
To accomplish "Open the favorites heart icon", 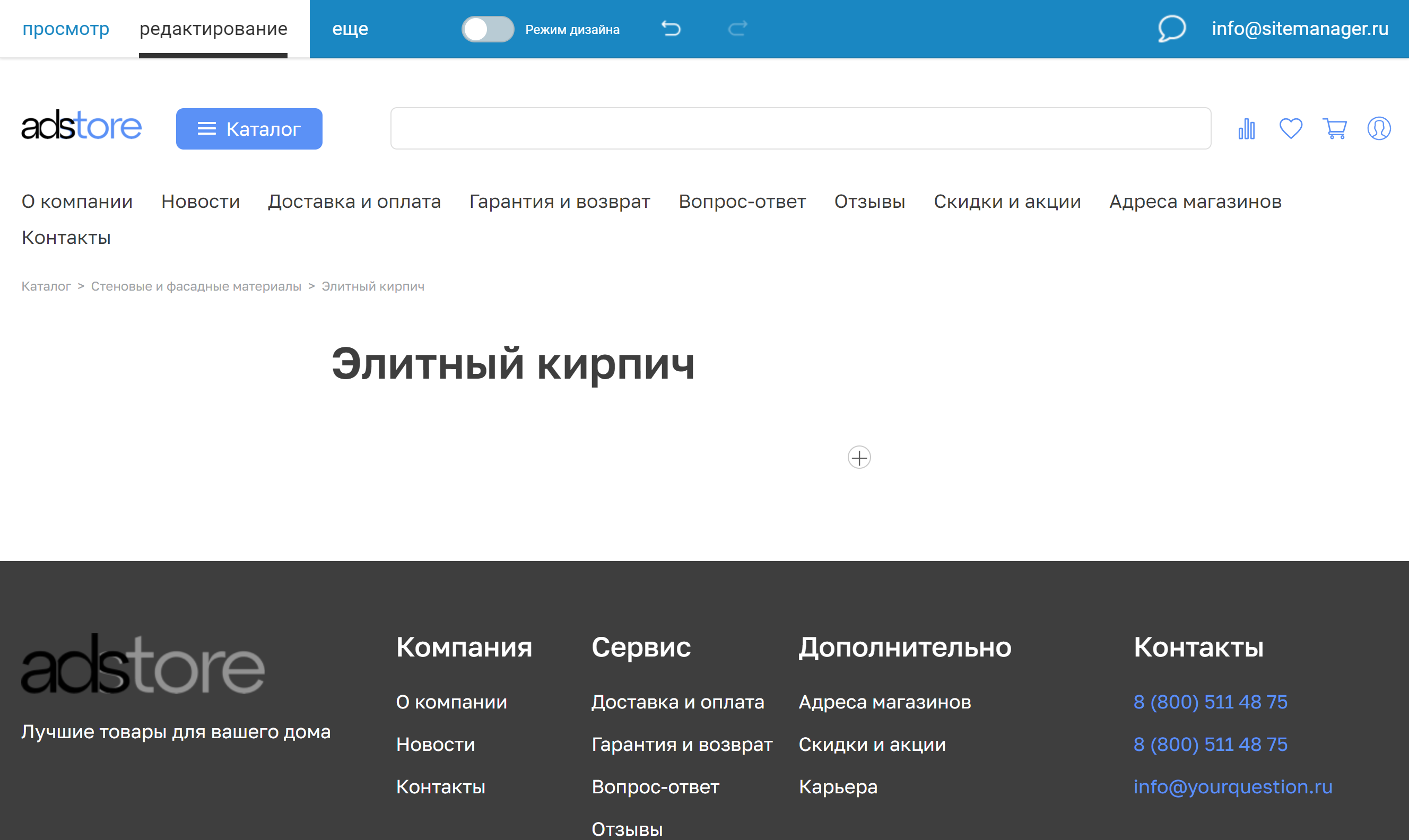I will (x=1290, y=128).
